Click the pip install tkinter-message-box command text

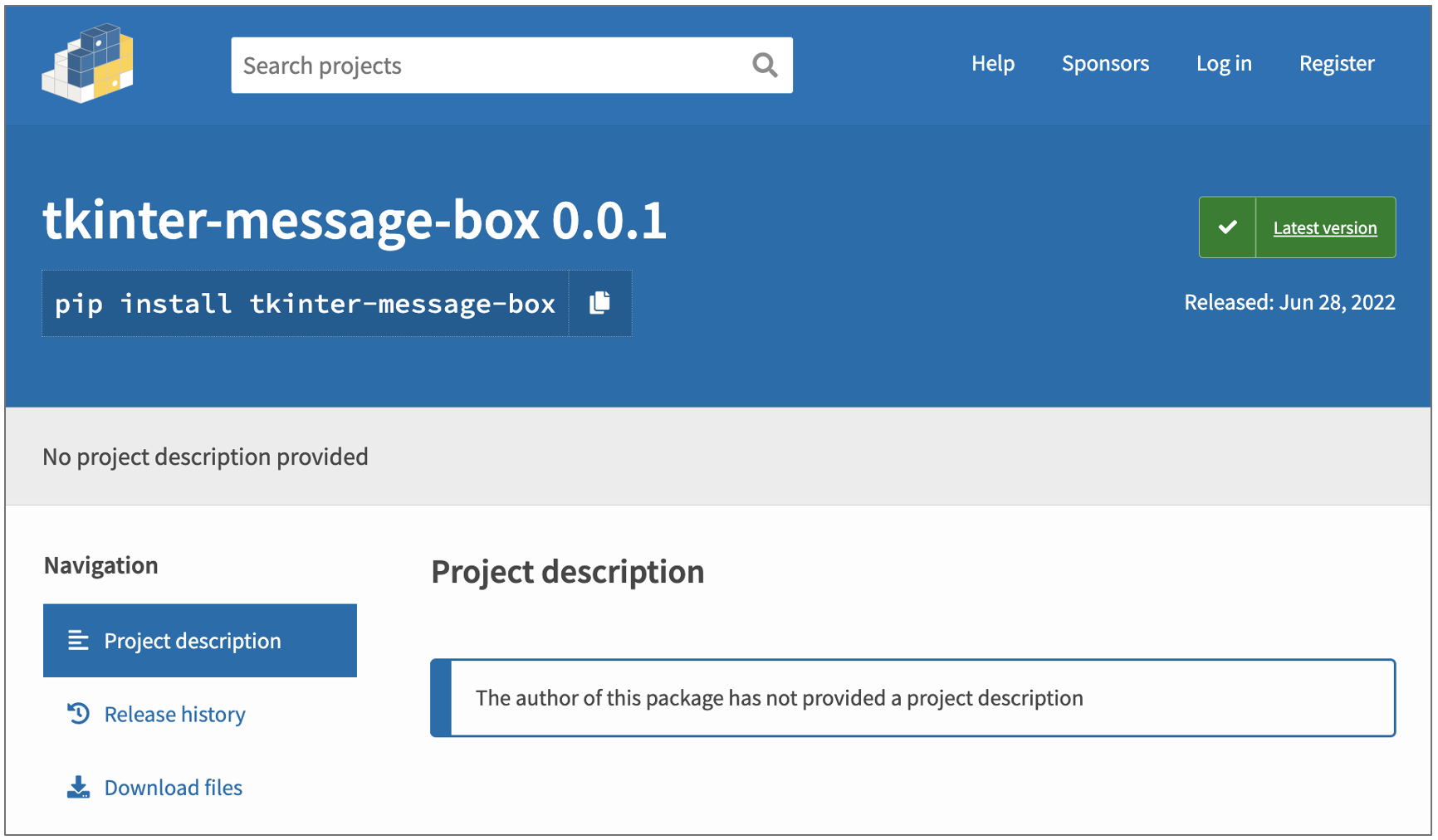click(x=305, y=304)
